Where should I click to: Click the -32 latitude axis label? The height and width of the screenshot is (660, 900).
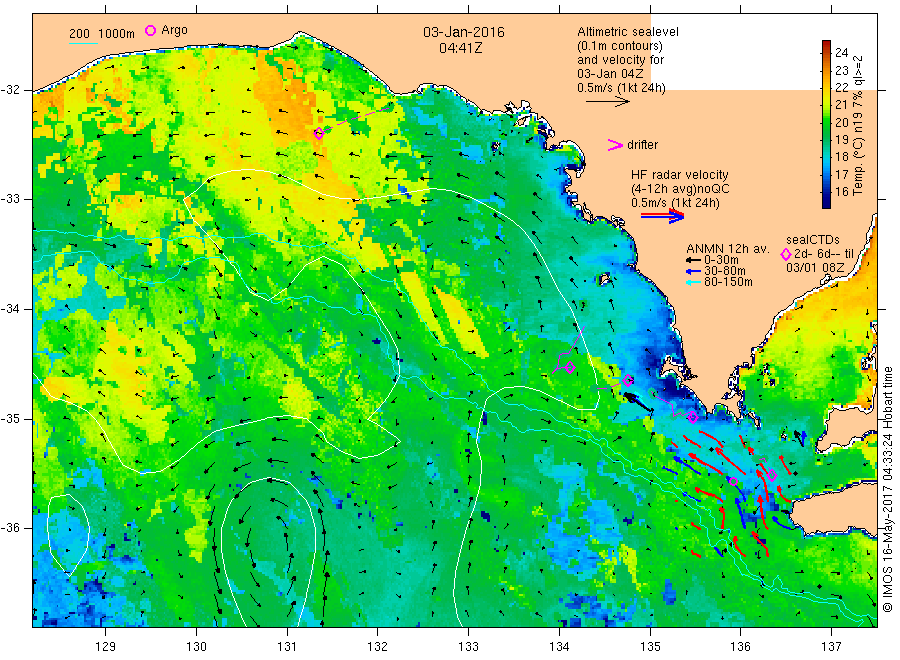(10, 90)
